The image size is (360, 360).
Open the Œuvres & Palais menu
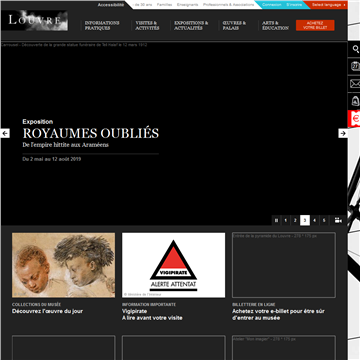pyautogui.click(x=234, y=26)
